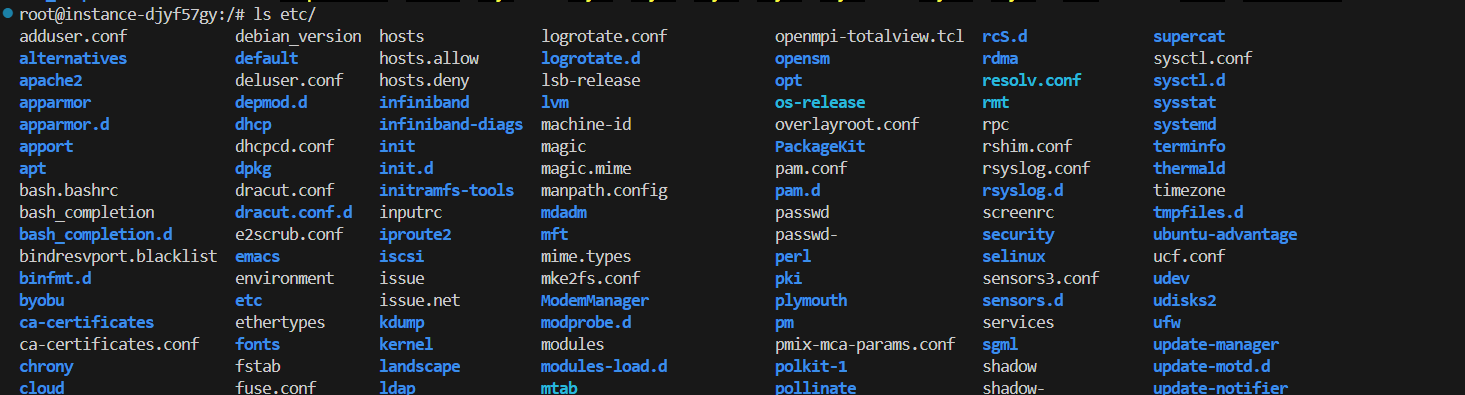Select the inputrc file entry
The width and height of the screenshot is (1465, 395).
[410, 212]
